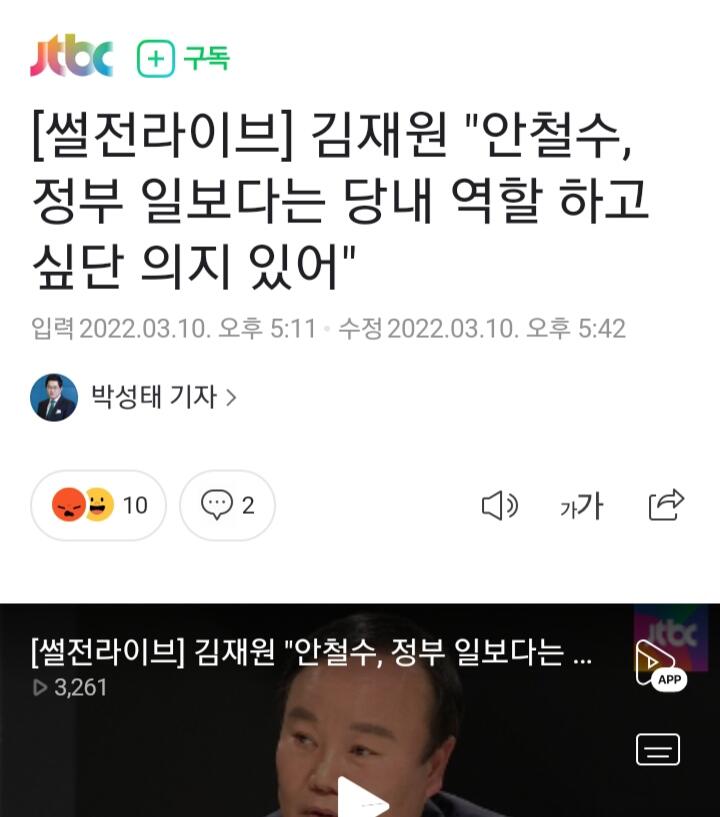Share the article with the share icon
Image resolution: width=720 pixels, height=817 pixels.
[666, 504]
